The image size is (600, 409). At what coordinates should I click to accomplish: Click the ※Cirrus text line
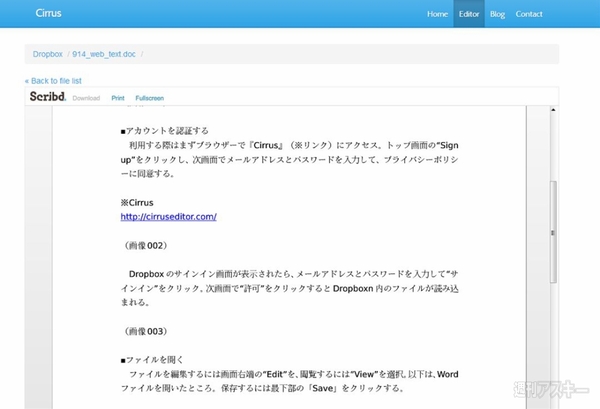[137, 202]
